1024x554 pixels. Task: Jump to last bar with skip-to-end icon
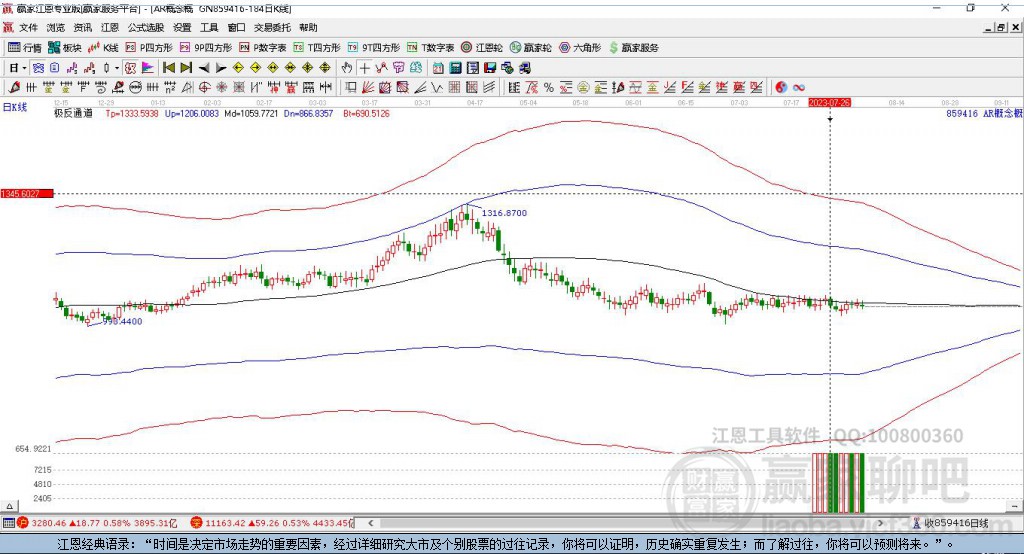point(186,68)
